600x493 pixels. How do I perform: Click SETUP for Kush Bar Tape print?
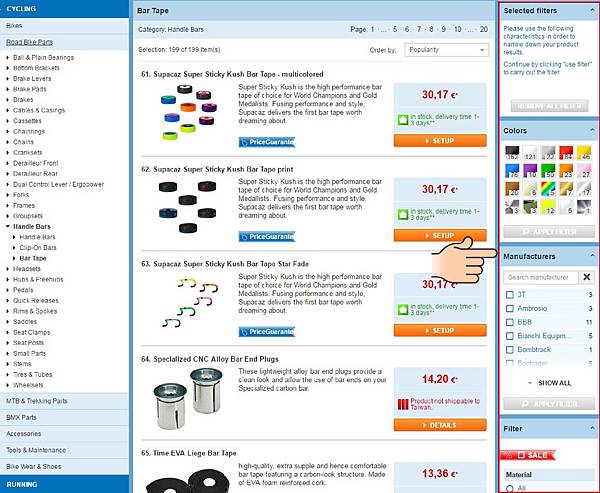pos(440,235)
